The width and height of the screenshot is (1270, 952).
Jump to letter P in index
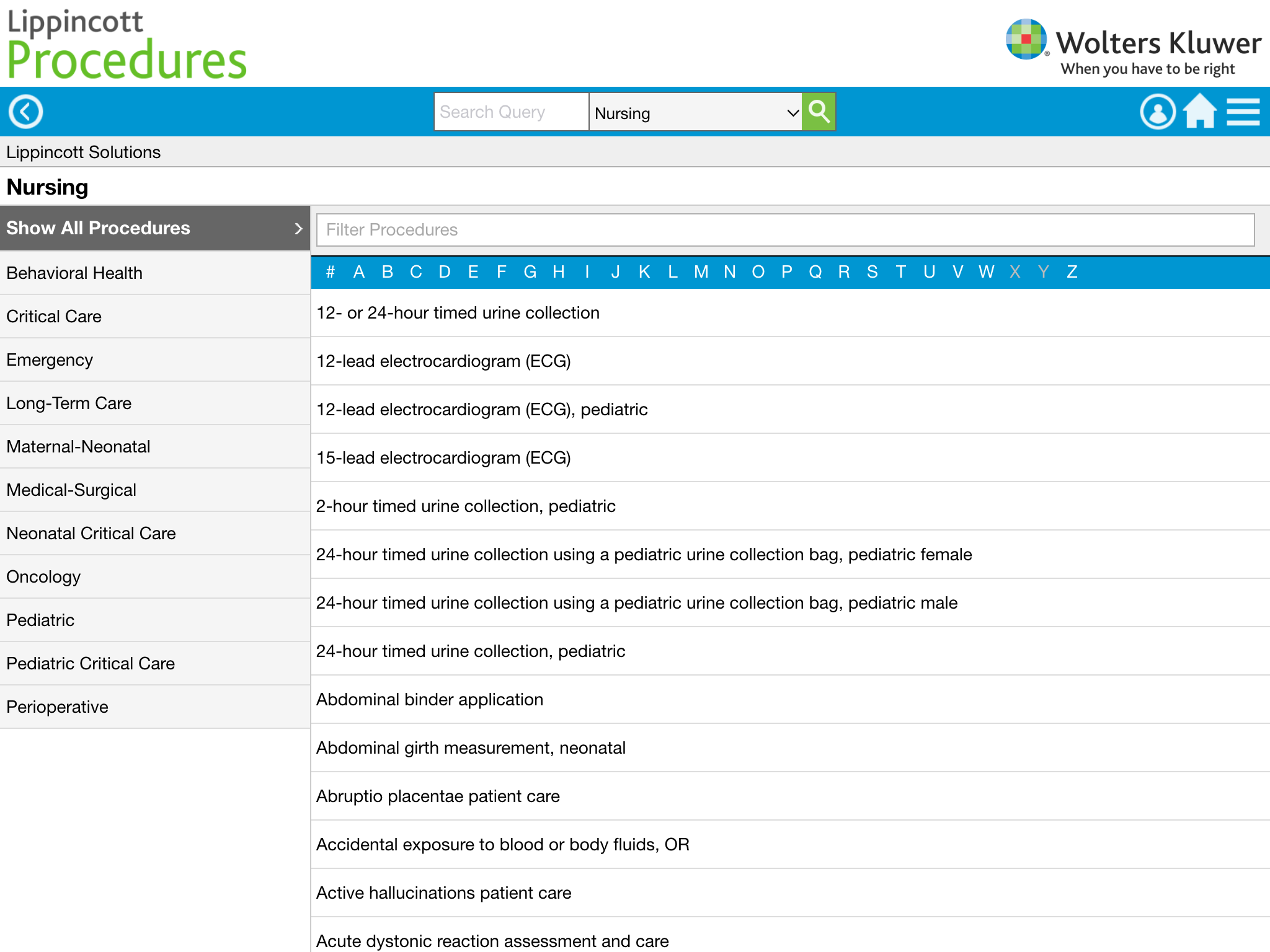[787, 271]
